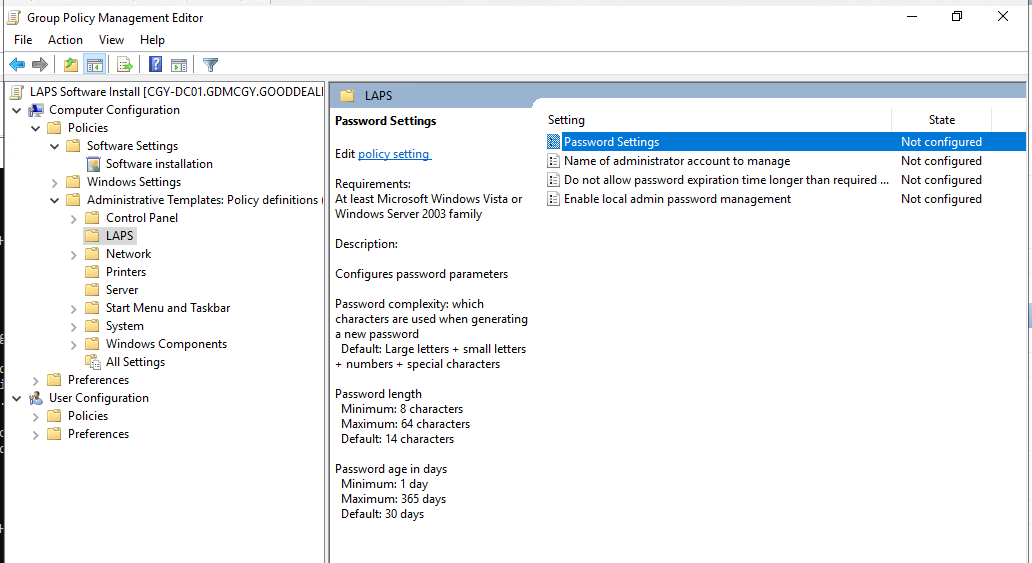Select the System tree item
The height and width of the screenshot is (563, 1032).
click(124, 326)
